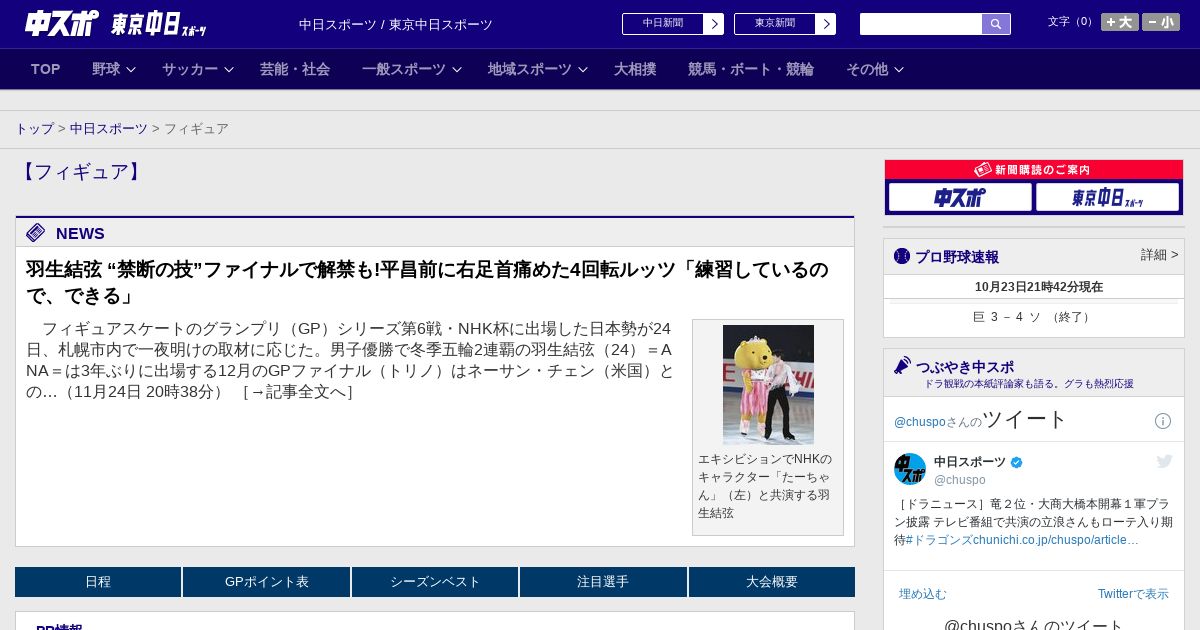Click arrow next to 中日新聞 button
1200x630 pixels.
pyautogui.click(x=714, y=24)
